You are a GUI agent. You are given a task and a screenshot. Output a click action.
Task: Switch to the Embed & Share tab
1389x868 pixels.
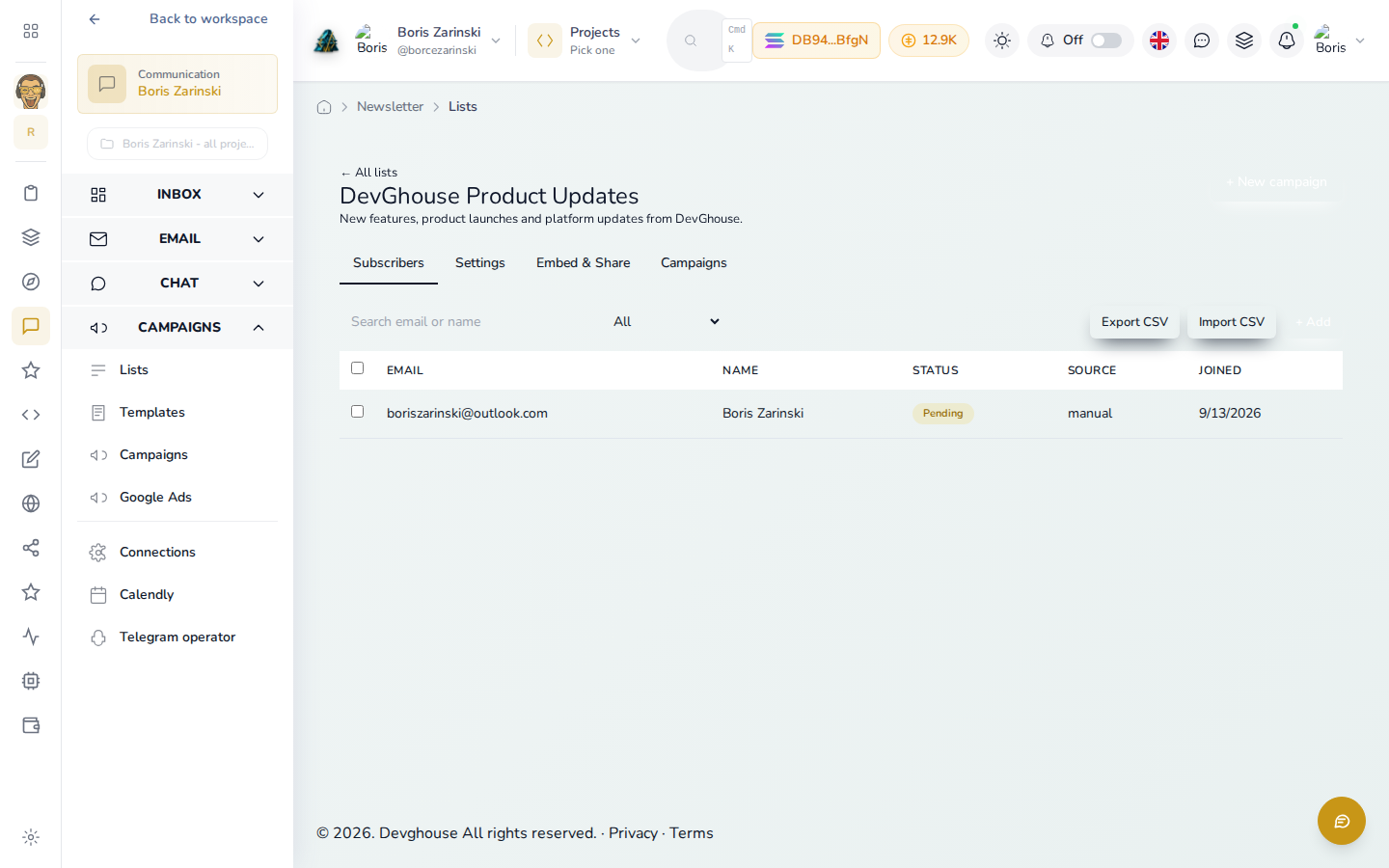(584, 263)
